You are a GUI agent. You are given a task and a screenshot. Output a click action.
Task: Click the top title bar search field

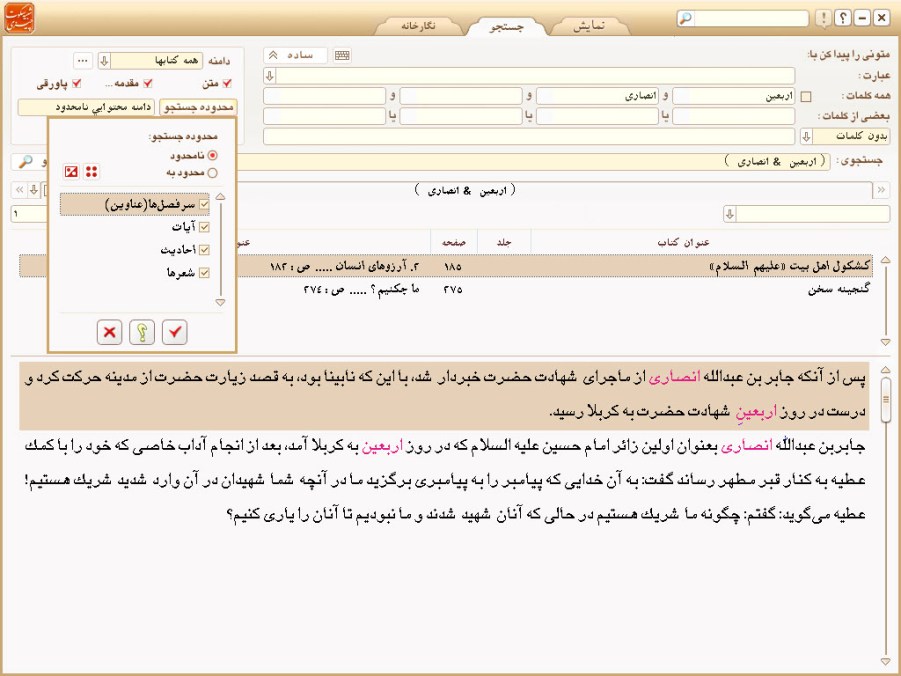751,18
